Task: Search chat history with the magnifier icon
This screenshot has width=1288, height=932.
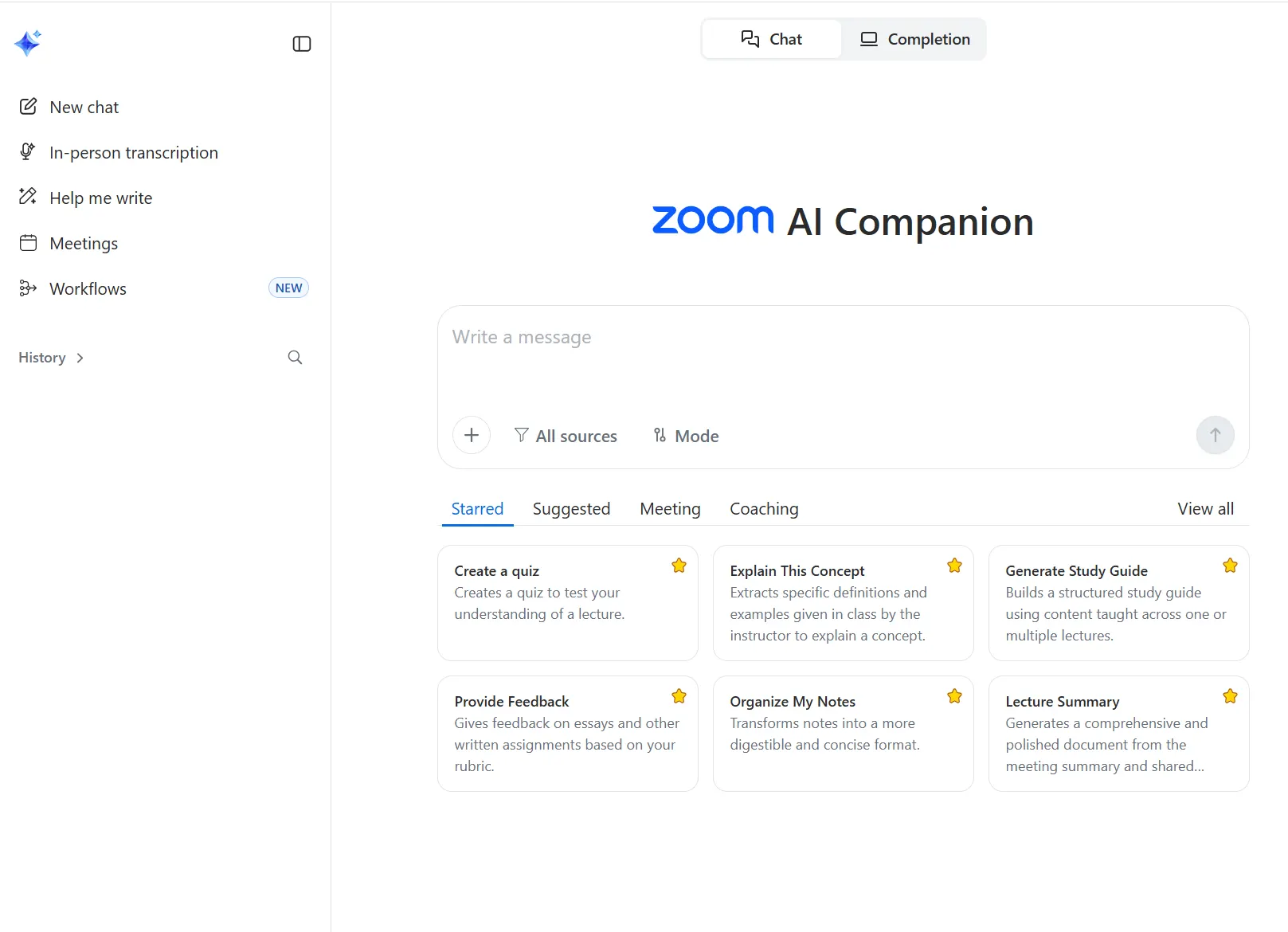Action: [x=295, y=358]
